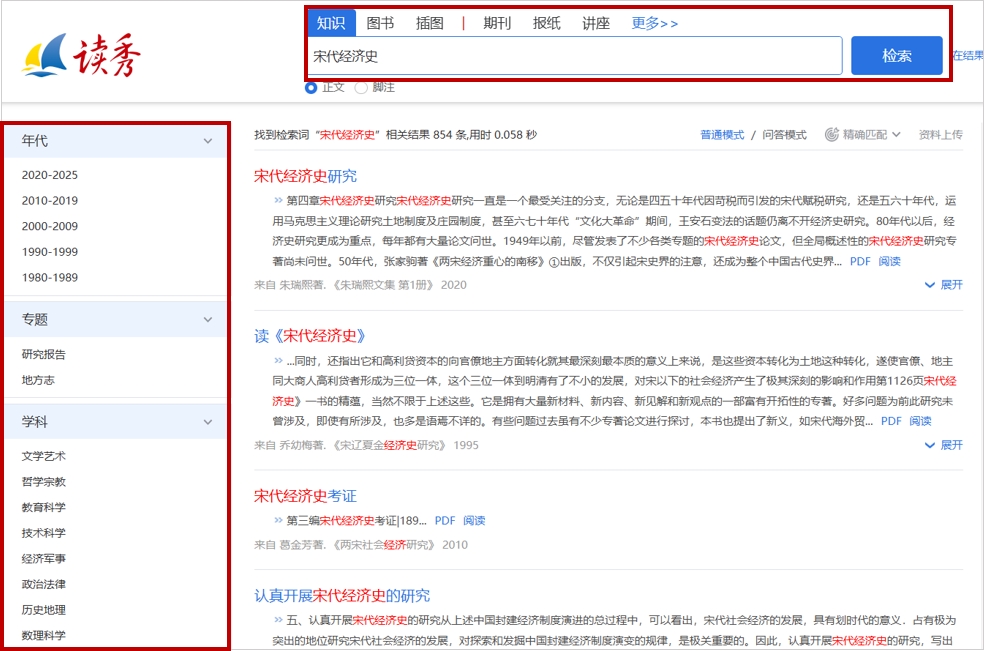Open the 读《宋代经济史》 result title
The width and height of the screenshot is (985, 651).
pyautogui.click(x=310, y=336)
